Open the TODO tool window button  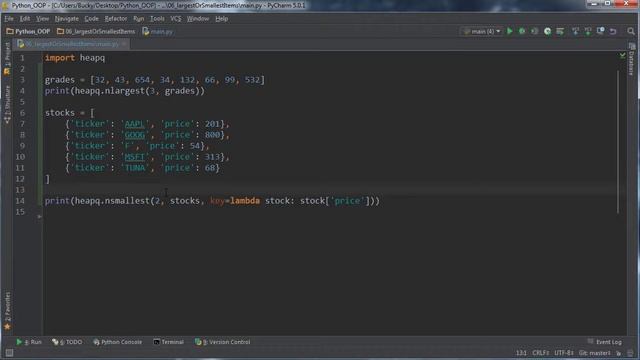(x=67, y=342)
